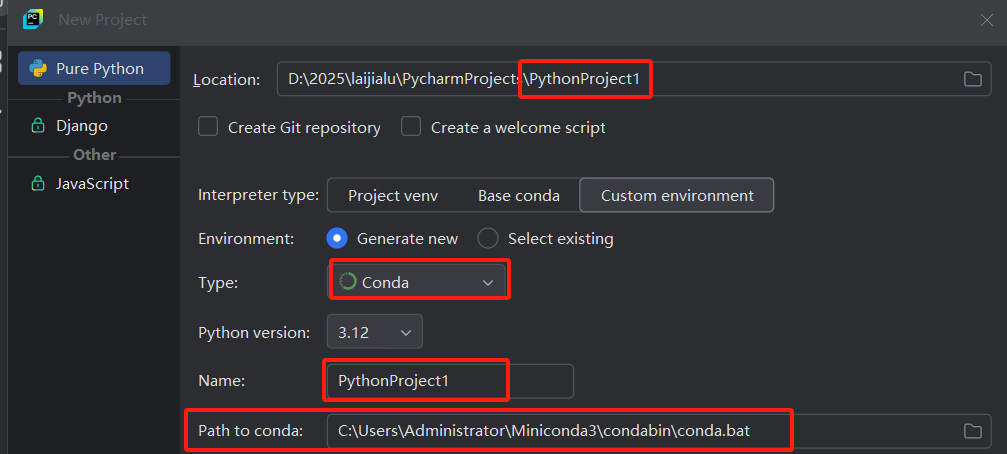Enable Create Git repository checkbox

pyautogui.click(x=209, y=127)
